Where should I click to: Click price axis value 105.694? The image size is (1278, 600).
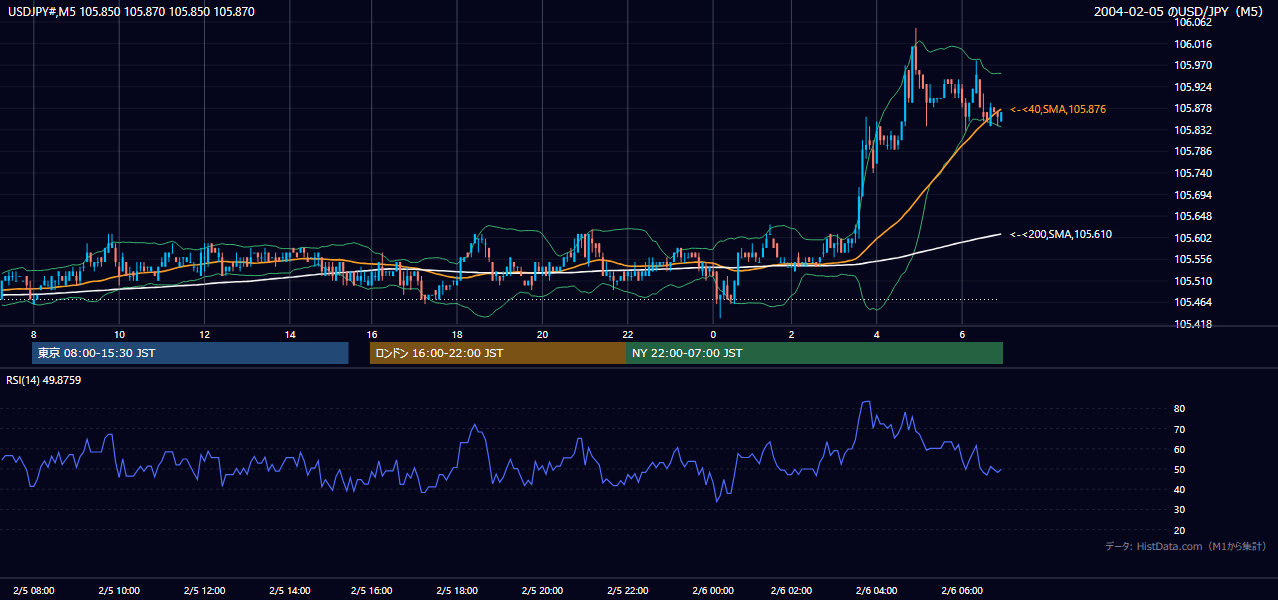(1194, 195)
